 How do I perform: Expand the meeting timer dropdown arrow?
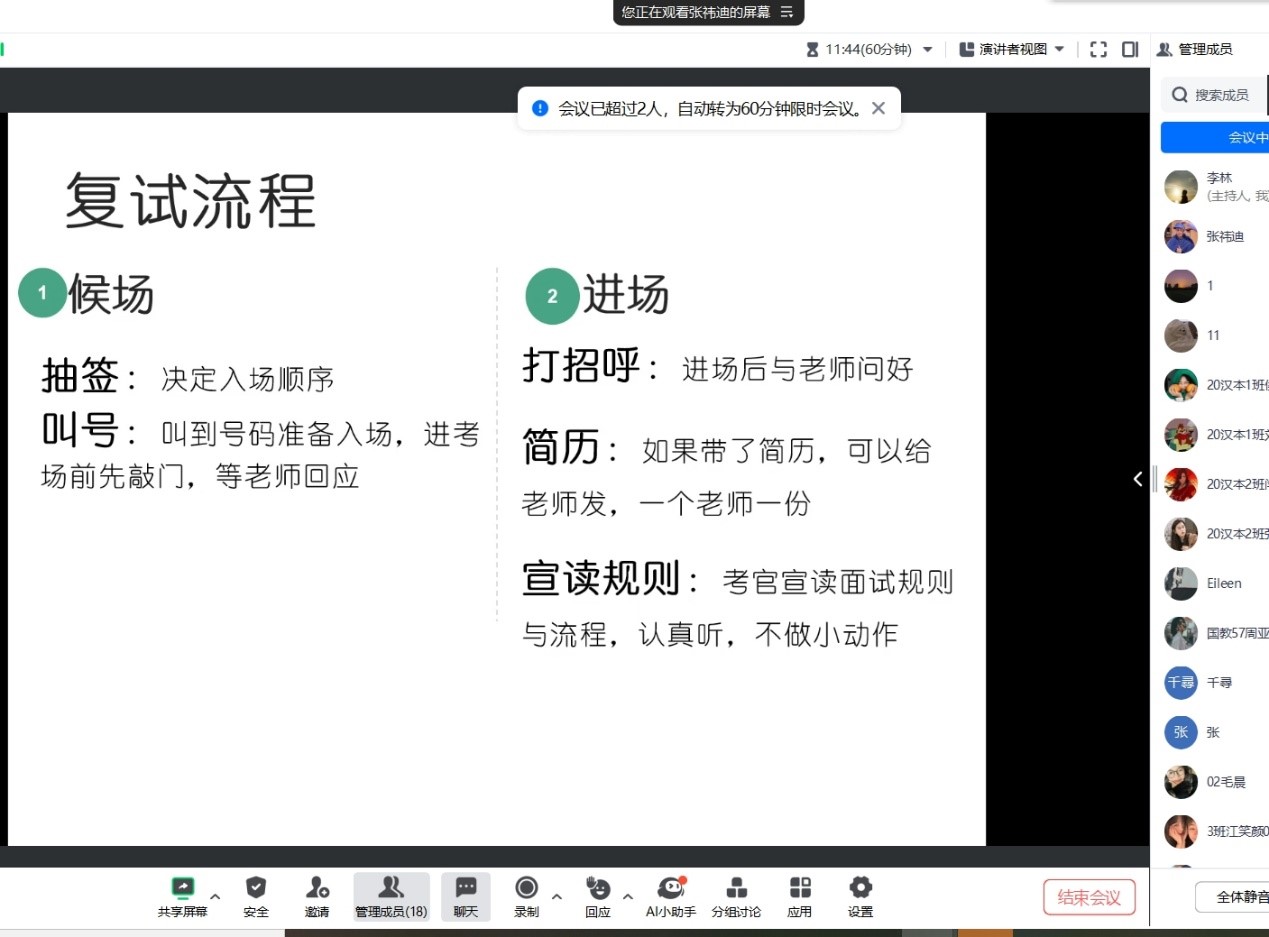pyautogui.click(x=928, y=50)
